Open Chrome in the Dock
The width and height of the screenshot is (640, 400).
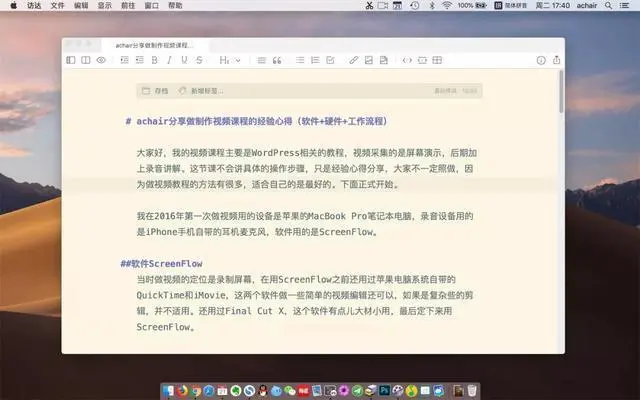coord(196,391)
